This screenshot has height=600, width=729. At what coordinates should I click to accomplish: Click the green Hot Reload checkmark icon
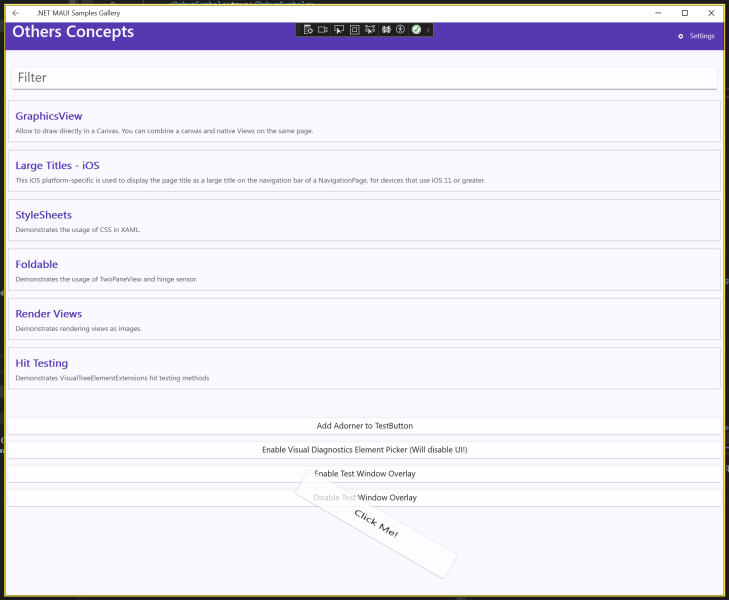tap(416, 30)
